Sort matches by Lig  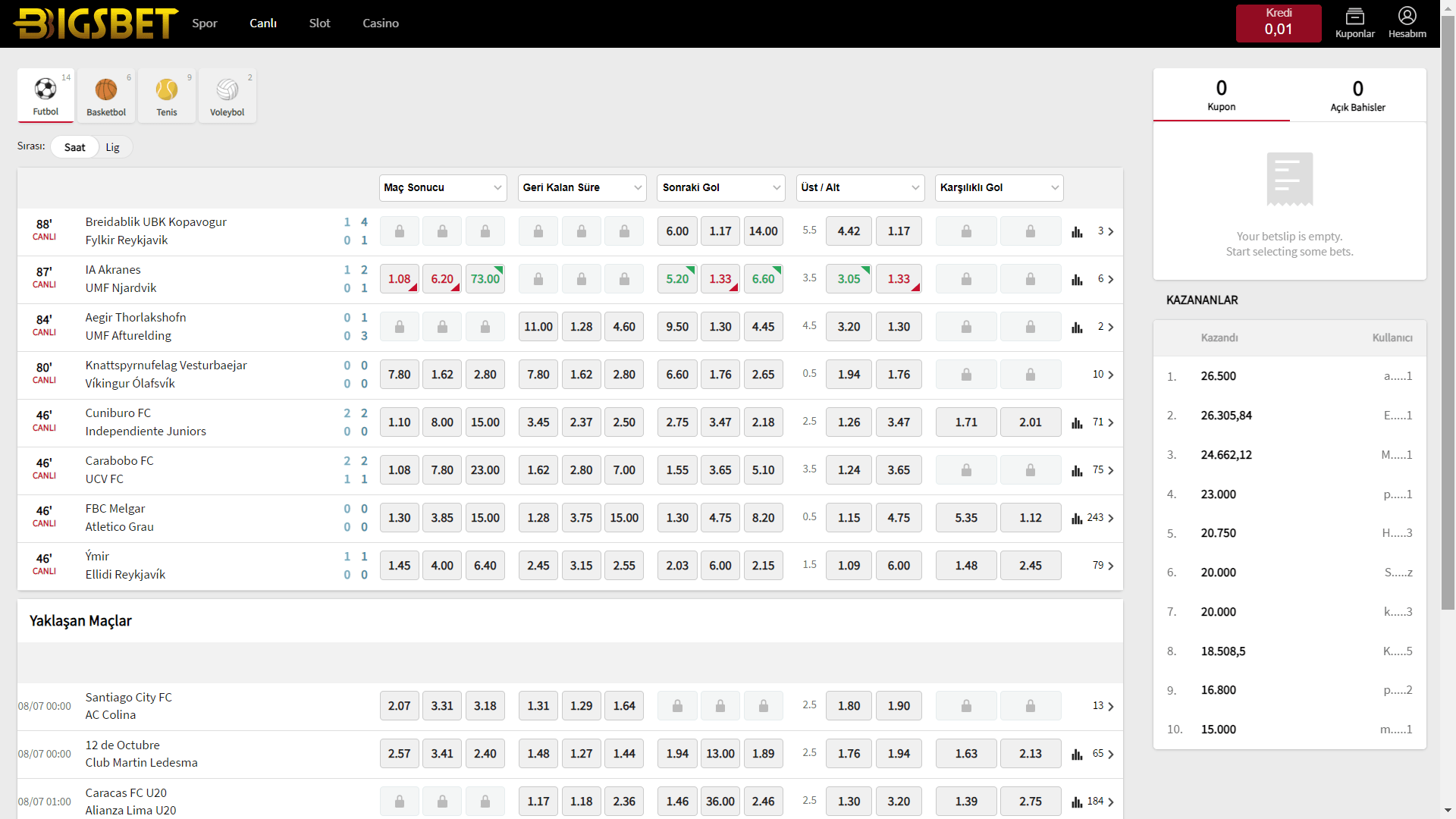(112, 147)
